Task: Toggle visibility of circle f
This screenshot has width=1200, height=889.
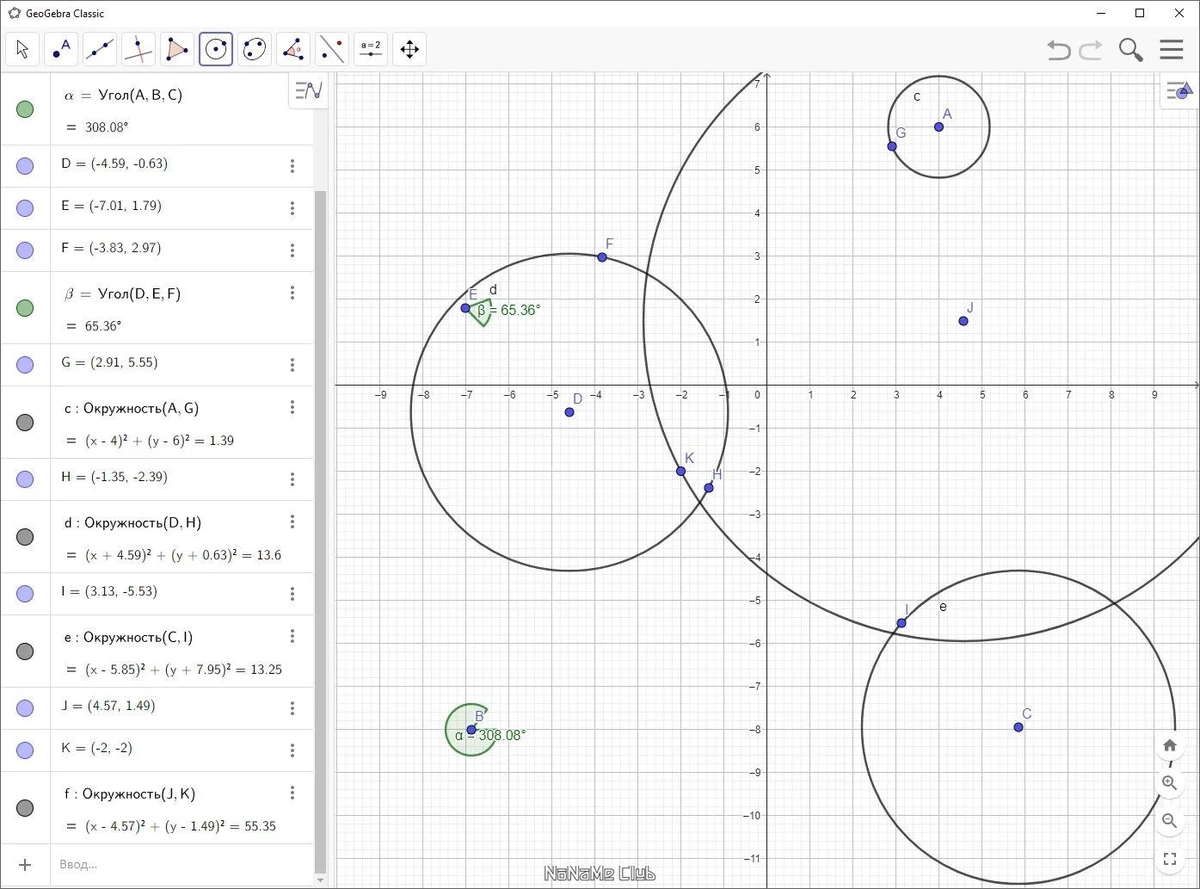Action: (25, 808)
